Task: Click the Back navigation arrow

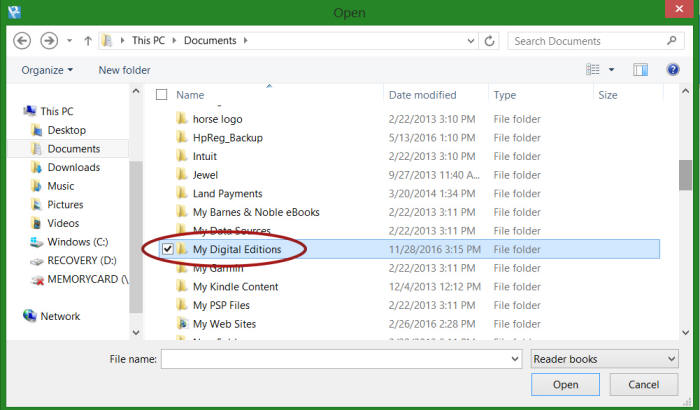Action: tap(21, 41)
